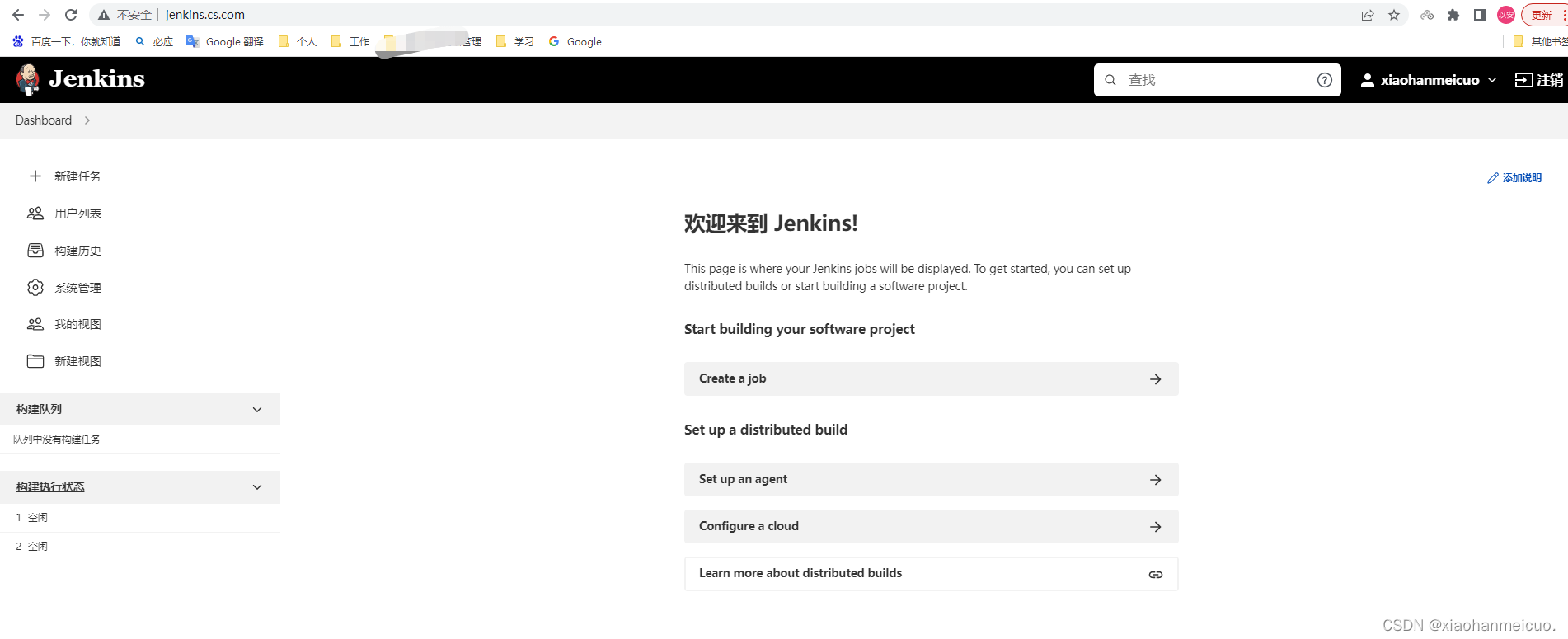Click the Dashboard breadcrumb

coord(44,120)
